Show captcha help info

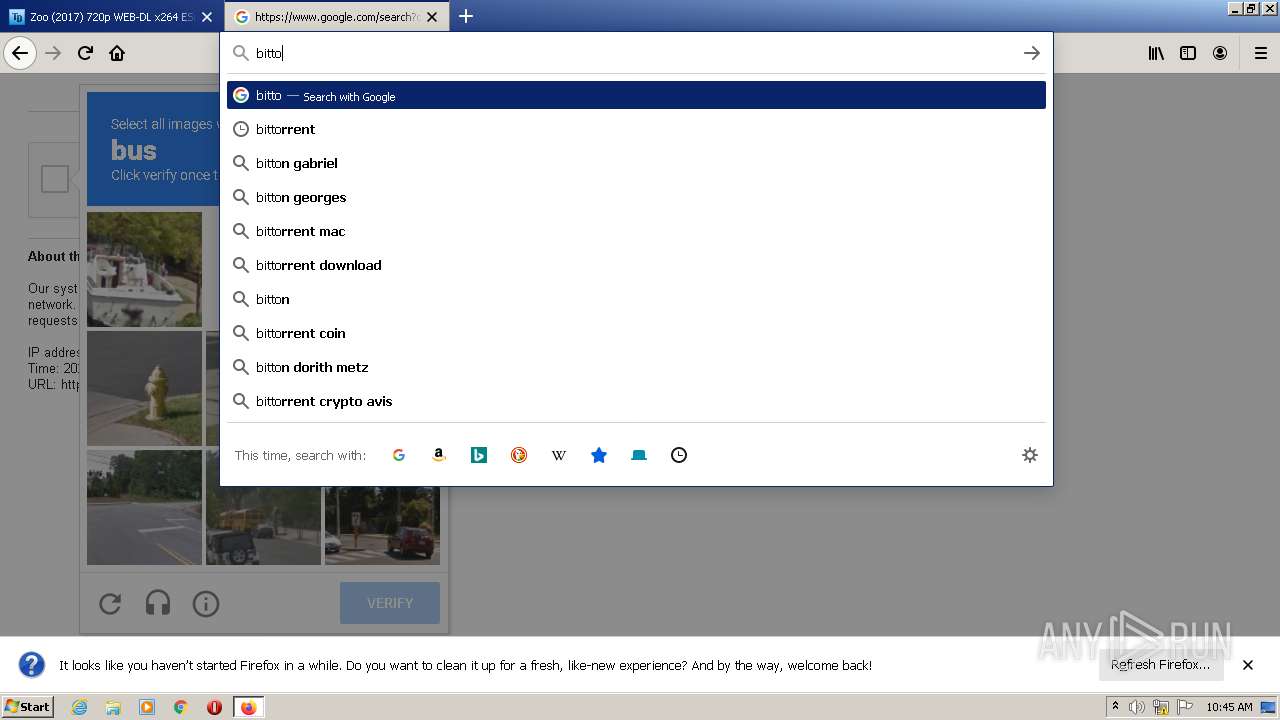[x=206, y=603]
